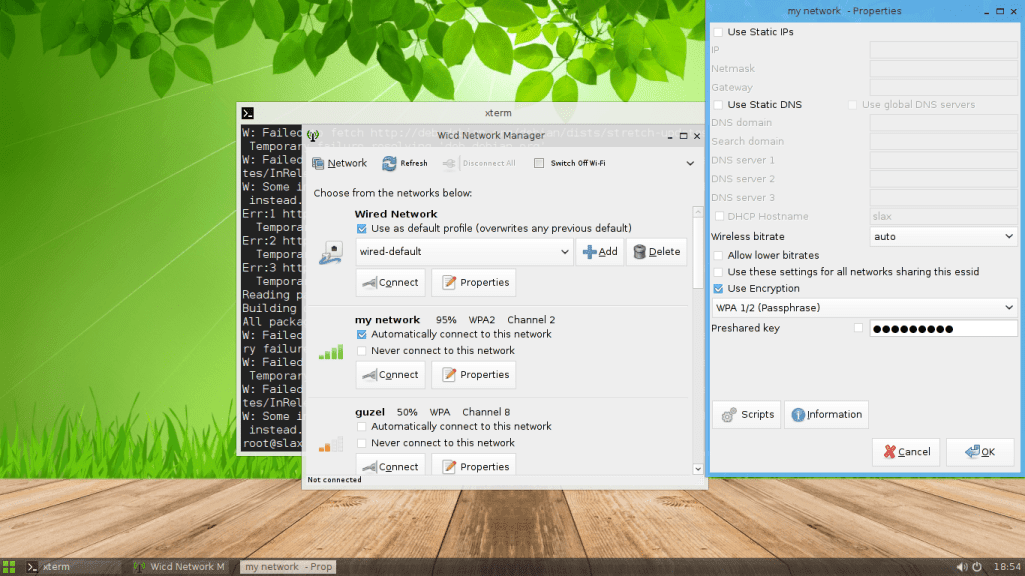The height and width of the screenshot is (576, 1025).
Task: Click Refresh in Wicd Network Manager
Action: click(405, 163)
